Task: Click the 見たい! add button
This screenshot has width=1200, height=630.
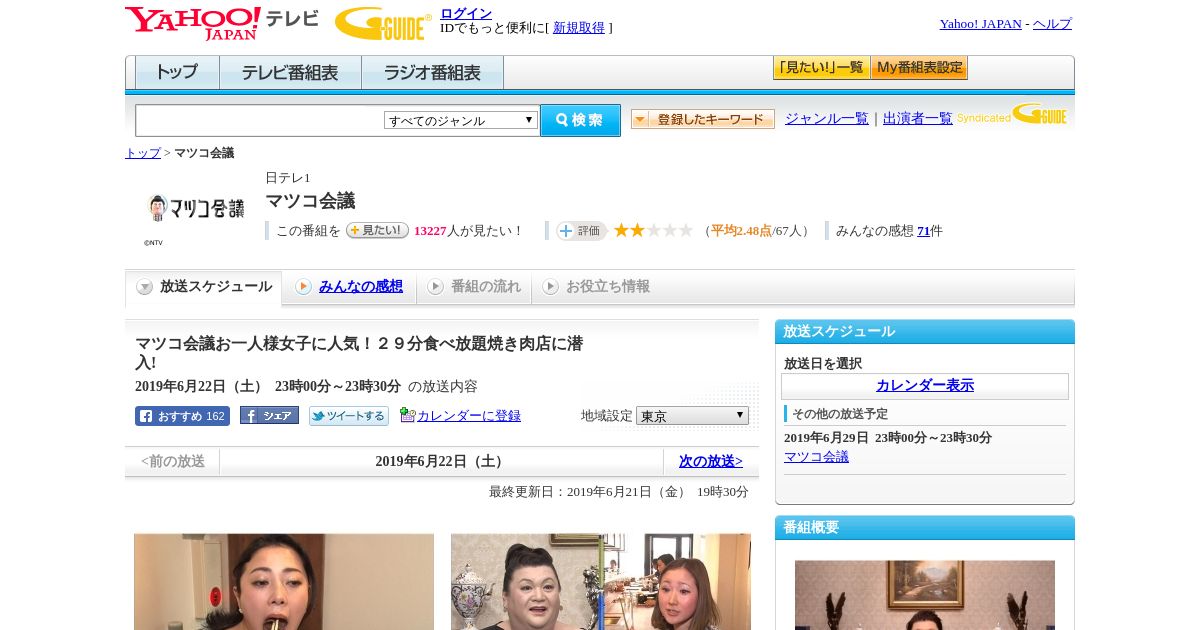Action: coord(377,230)
